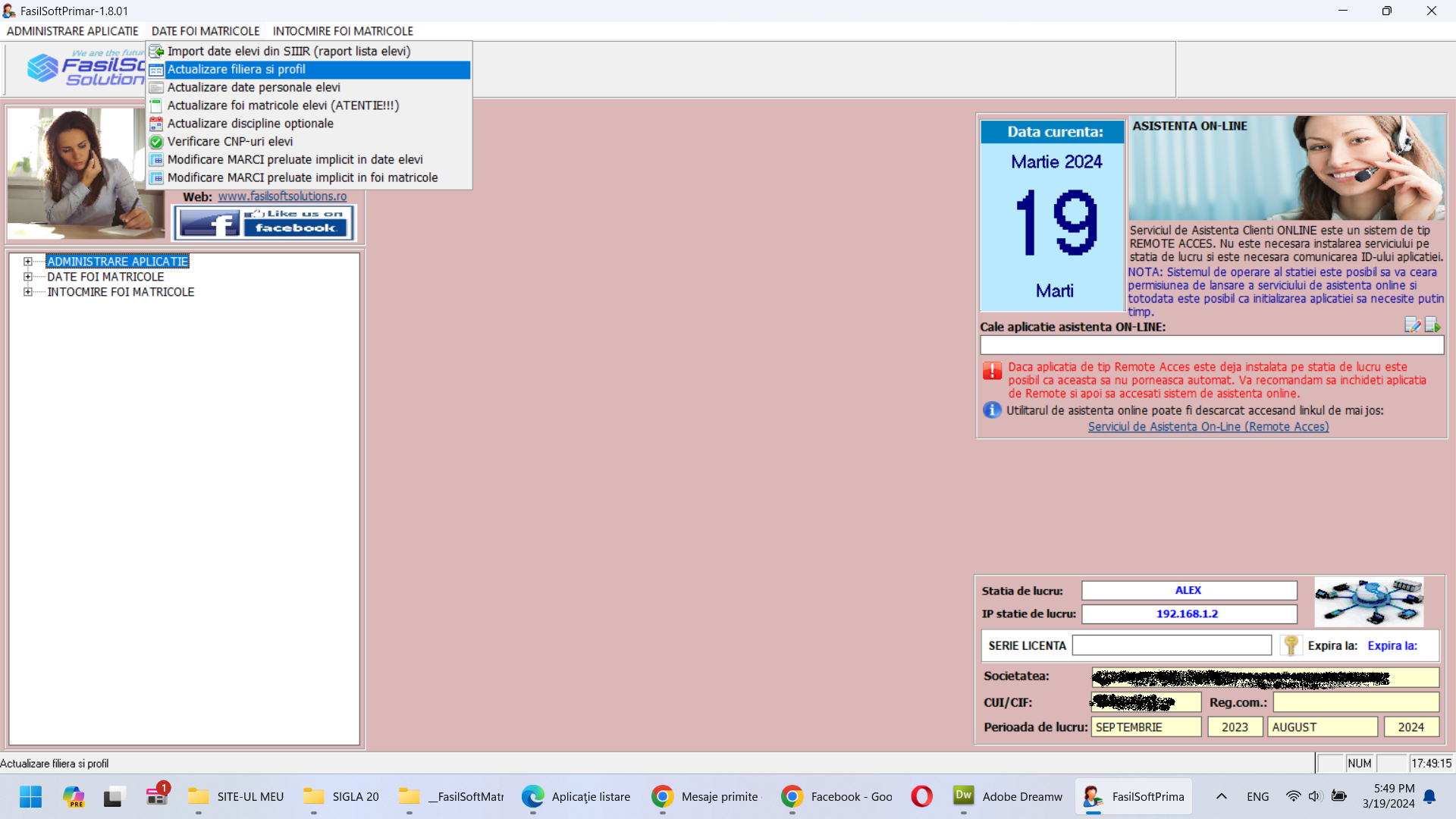Select Import date elevi din SIIIR menu entry
The image size is (1456, 819).
[288, 51]
